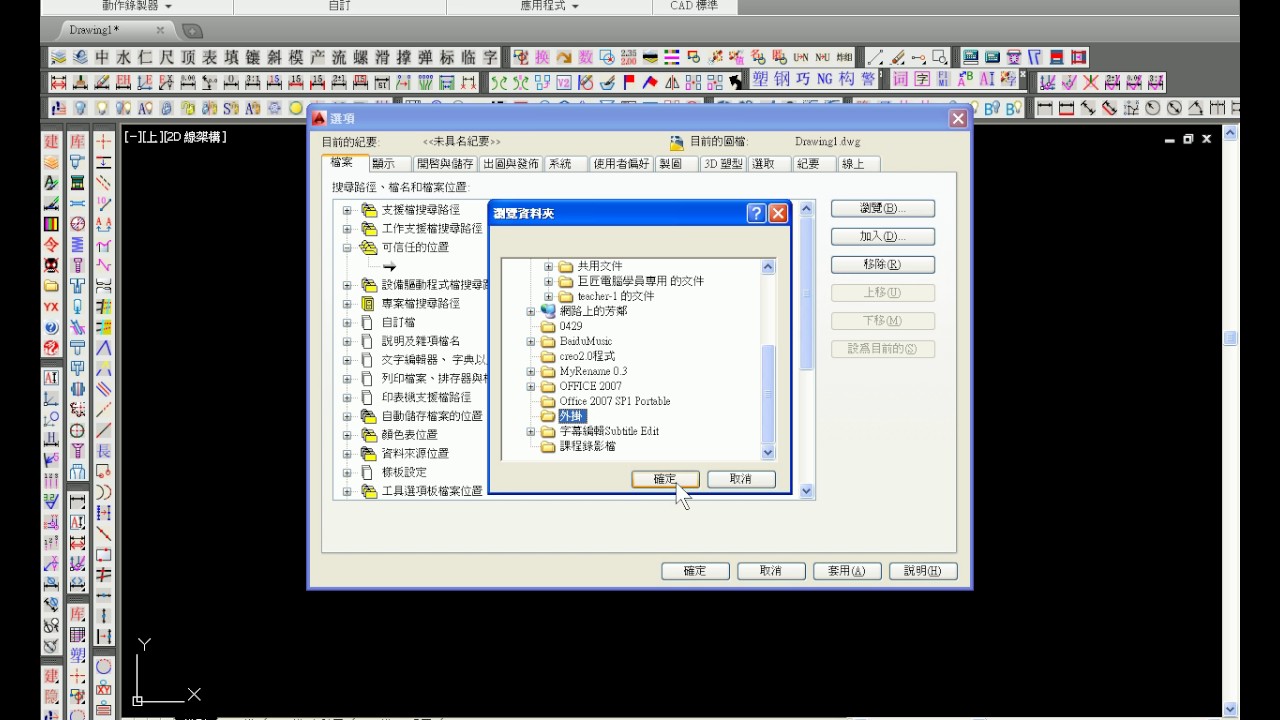Expand the 自訂檔 tree node
The height and width of the screenshot is (720, 1280).
[x=347, y=322]
